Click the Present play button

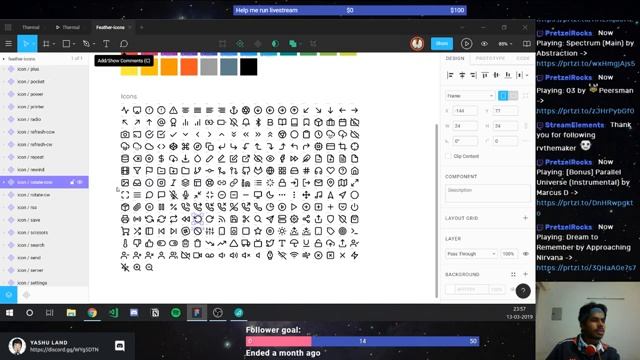point(466,44)
